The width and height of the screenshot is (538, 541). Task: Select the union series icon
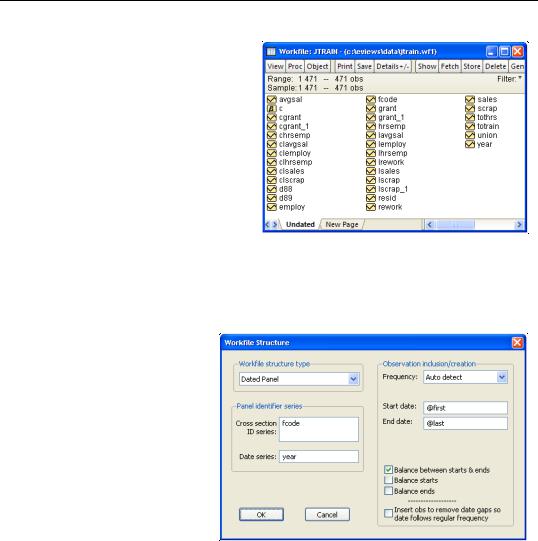coord(470,135)
